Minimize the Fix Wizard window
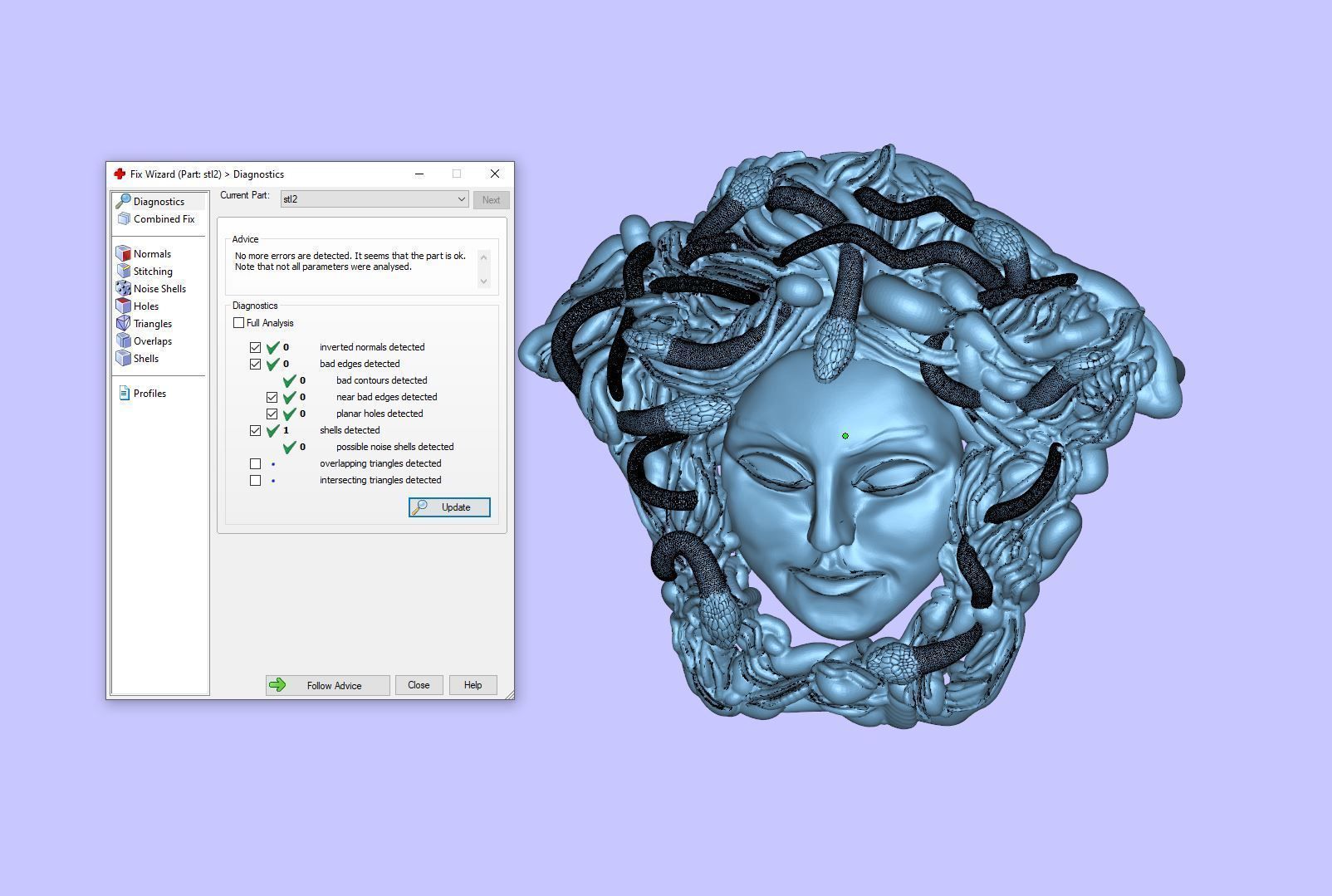This screenshot has width=1332, height=896. (419, 174)
